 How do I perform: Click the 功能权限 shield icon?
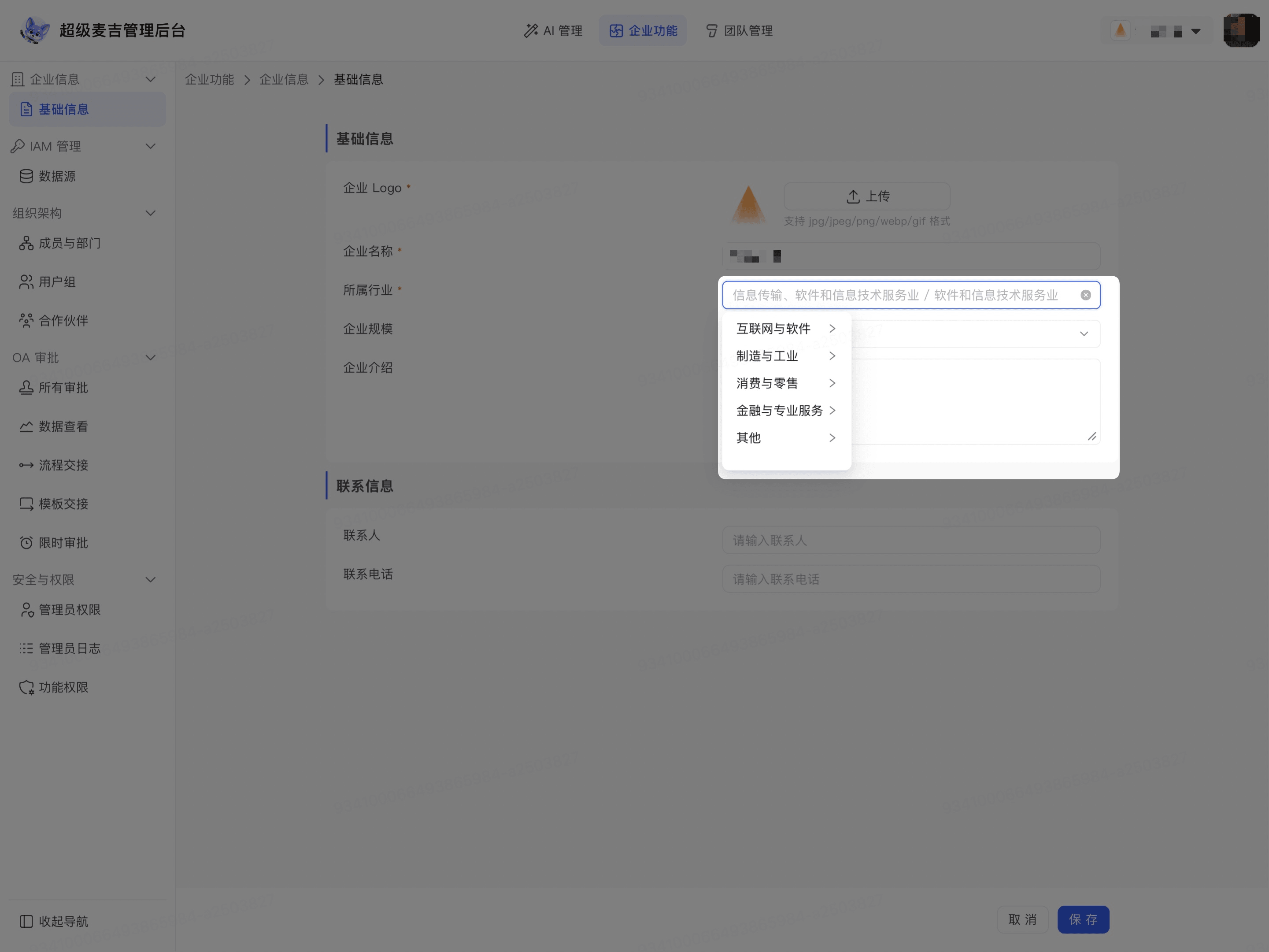[x=26, y=687]
